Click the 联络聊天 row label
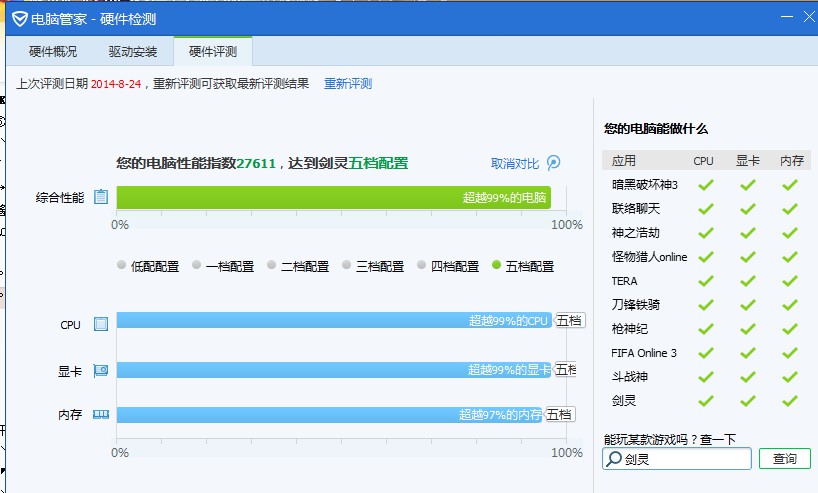The width and height of the screenshot is (818, 493). pyautogui.click(x=635, y=209)
